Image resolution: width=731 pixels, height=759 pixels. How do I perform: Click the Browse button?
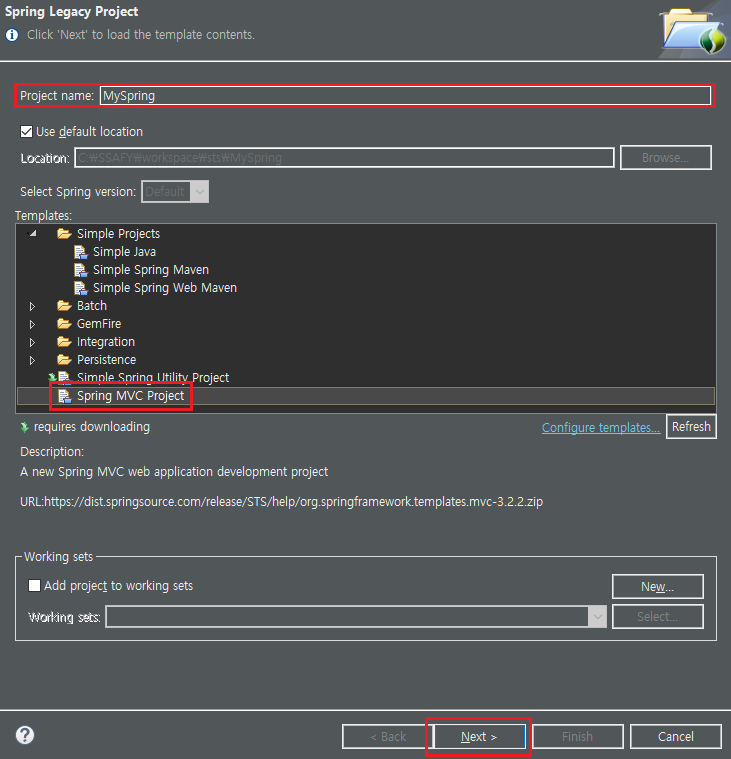pyautogui.click(x=666, y=158)
